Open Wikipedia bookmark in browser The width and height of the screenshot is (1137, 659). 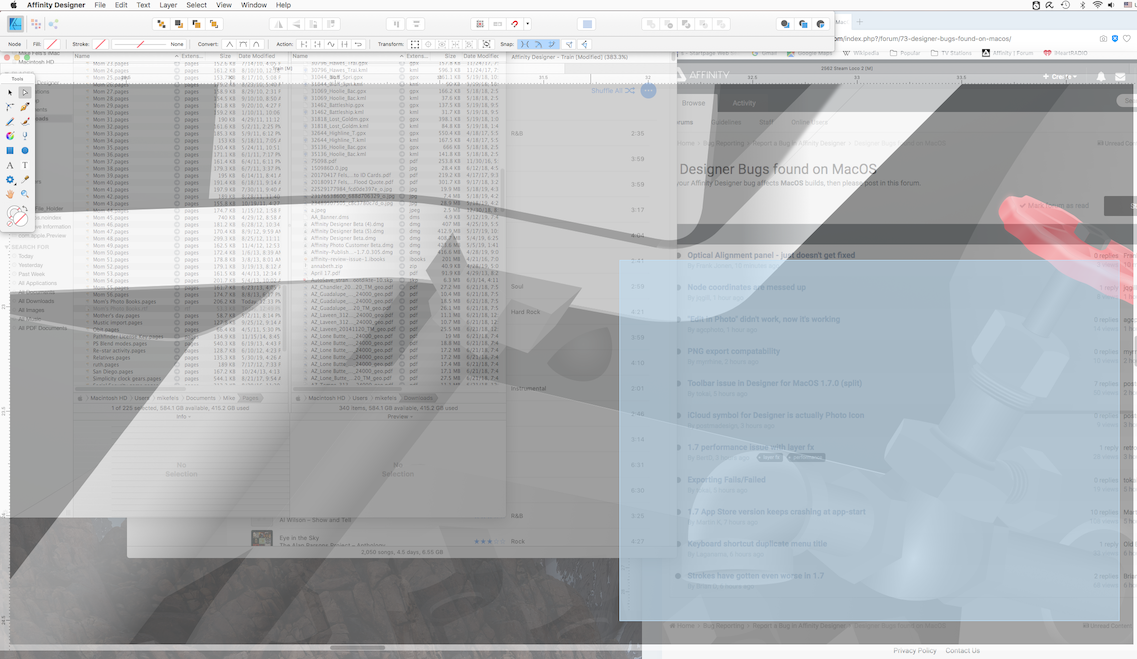pos(861,53)
